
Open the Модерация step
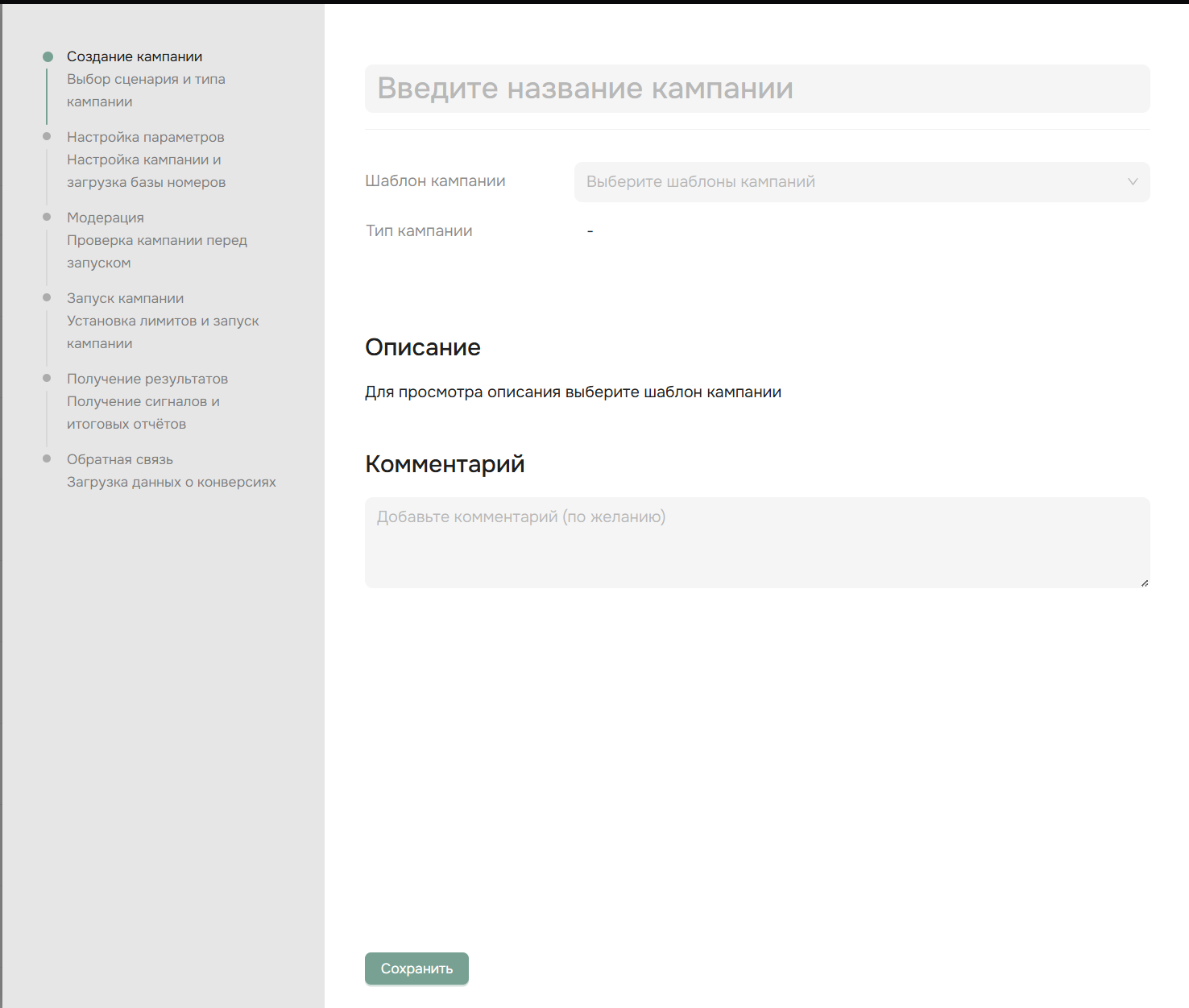point(106,218)
